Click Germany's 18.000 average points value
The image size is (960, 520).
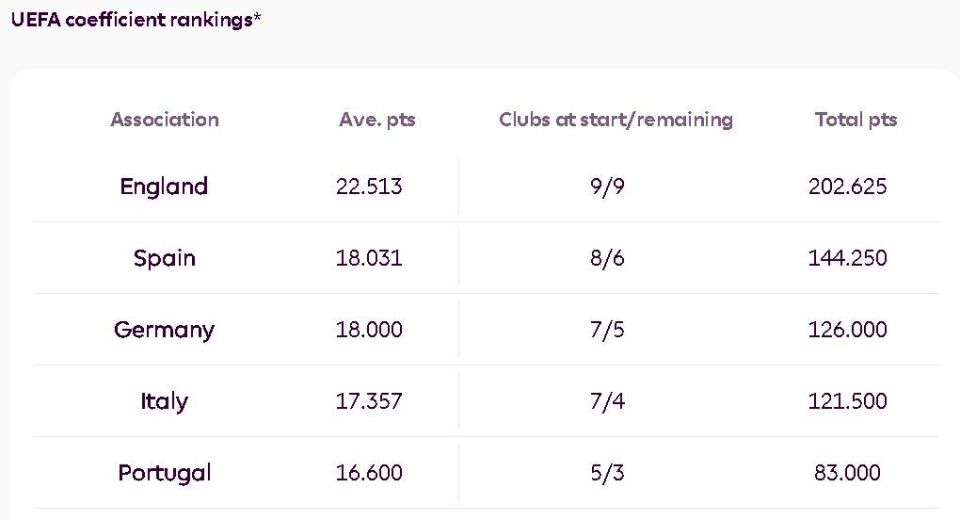click(x=369, y=330)
